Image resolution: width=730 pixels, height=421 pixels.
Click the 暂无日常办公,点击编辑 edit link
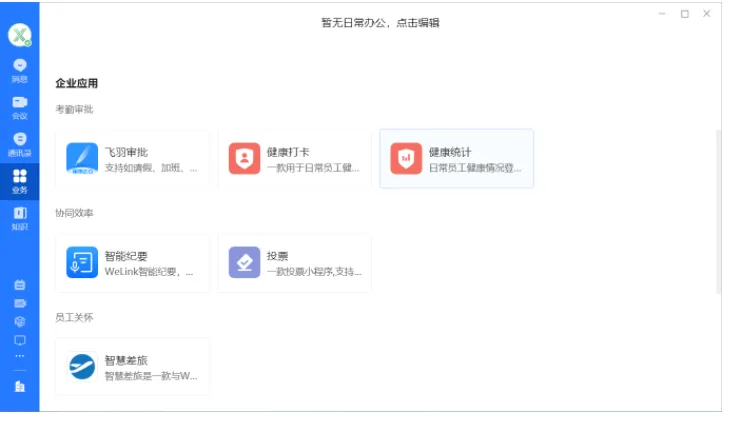point(380,23)
